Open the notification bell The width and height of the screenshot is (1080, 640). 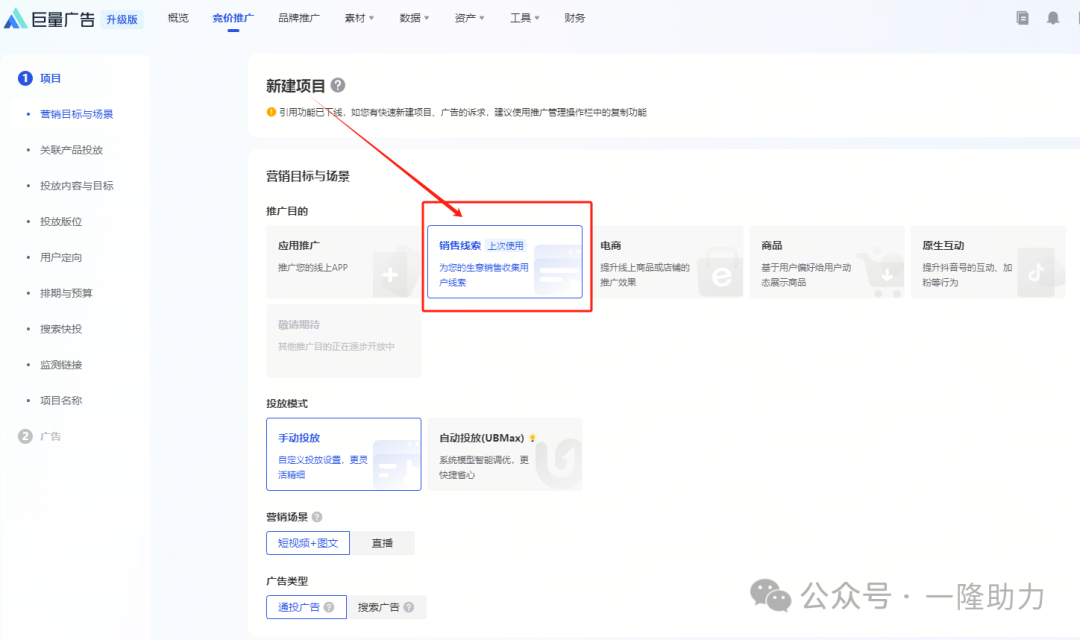click(x=1055, y=17)
